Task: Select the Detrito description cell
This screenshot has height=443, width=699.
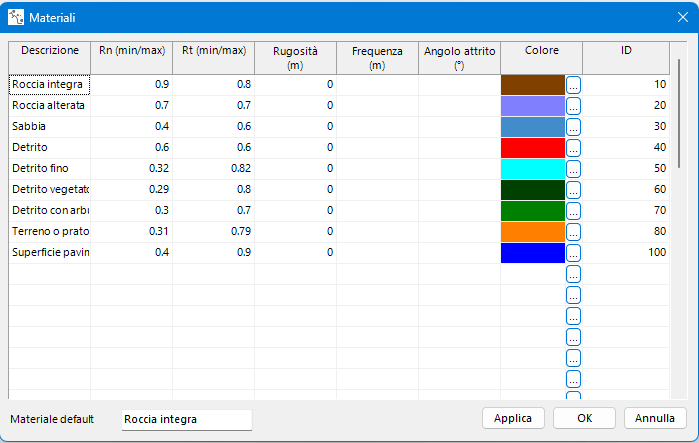Action: click(49, 148)
